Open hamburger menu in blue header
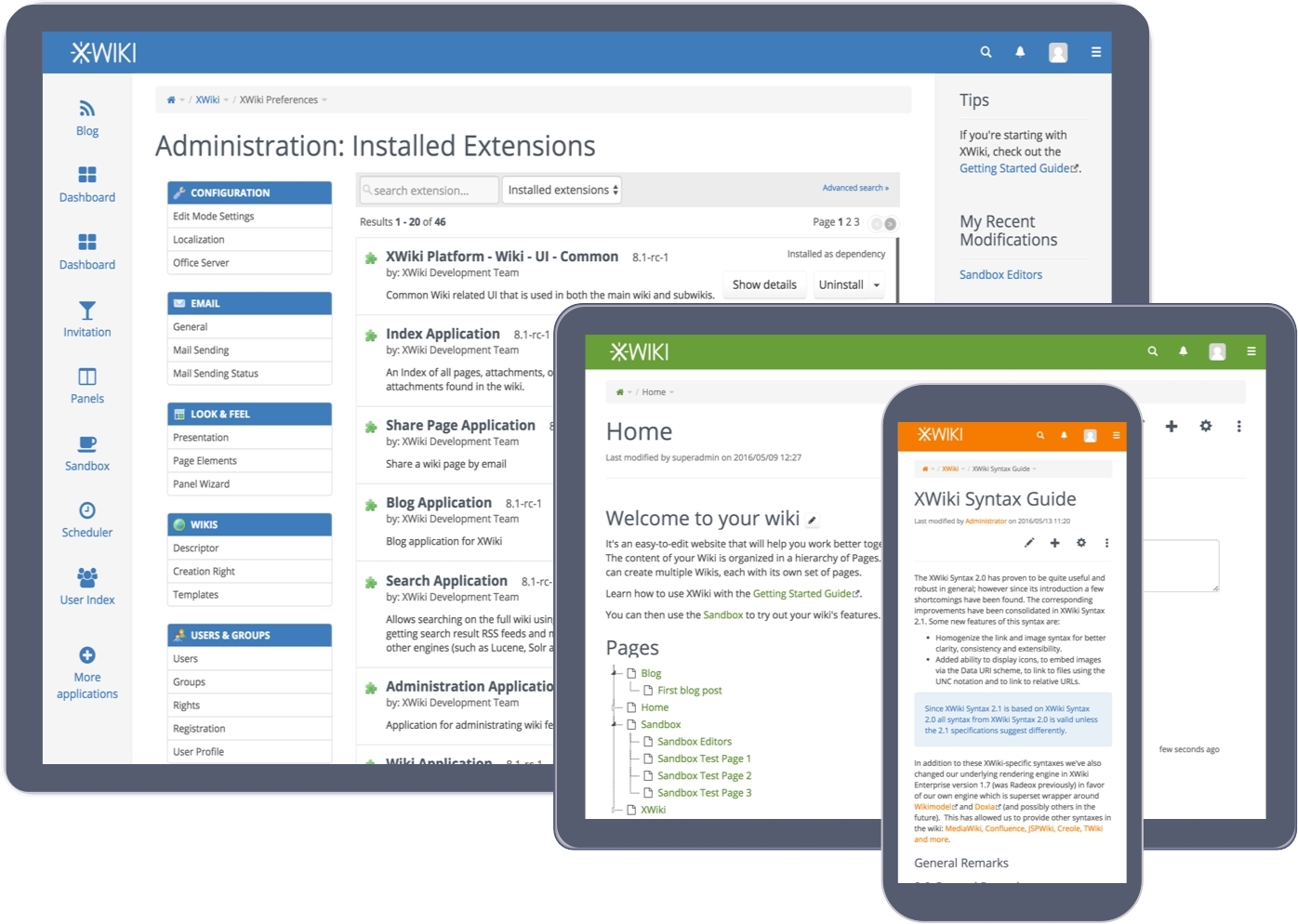Viewport: 1298px width, 924px height. pos(1096,52)
